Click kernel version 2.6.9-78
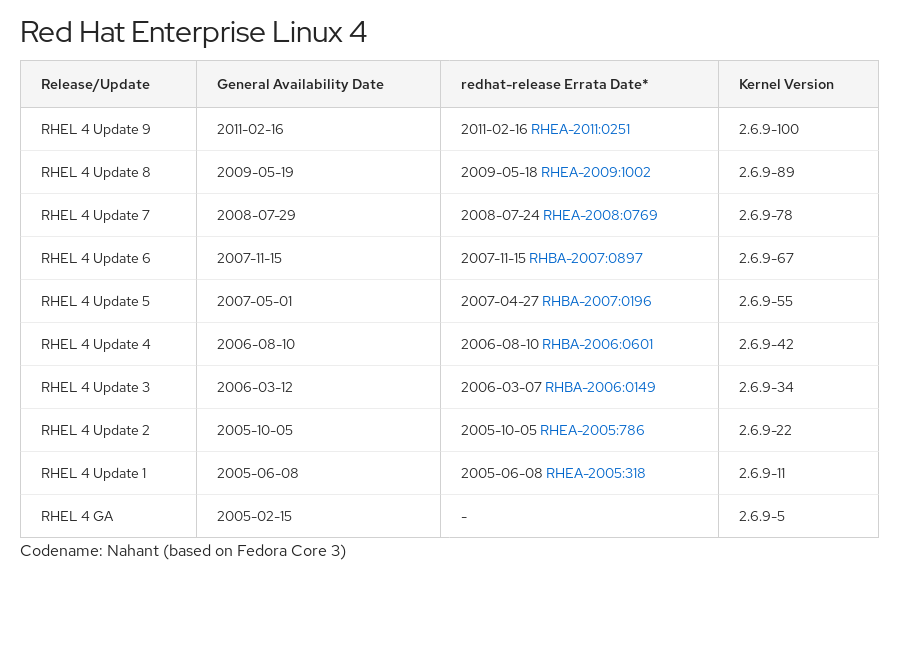 click(x=765, y=215)
